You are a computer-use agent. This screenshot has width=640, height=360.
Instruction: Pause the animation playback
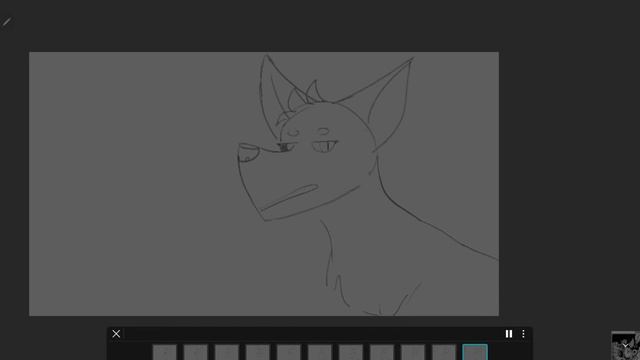[x=509, y=334]
